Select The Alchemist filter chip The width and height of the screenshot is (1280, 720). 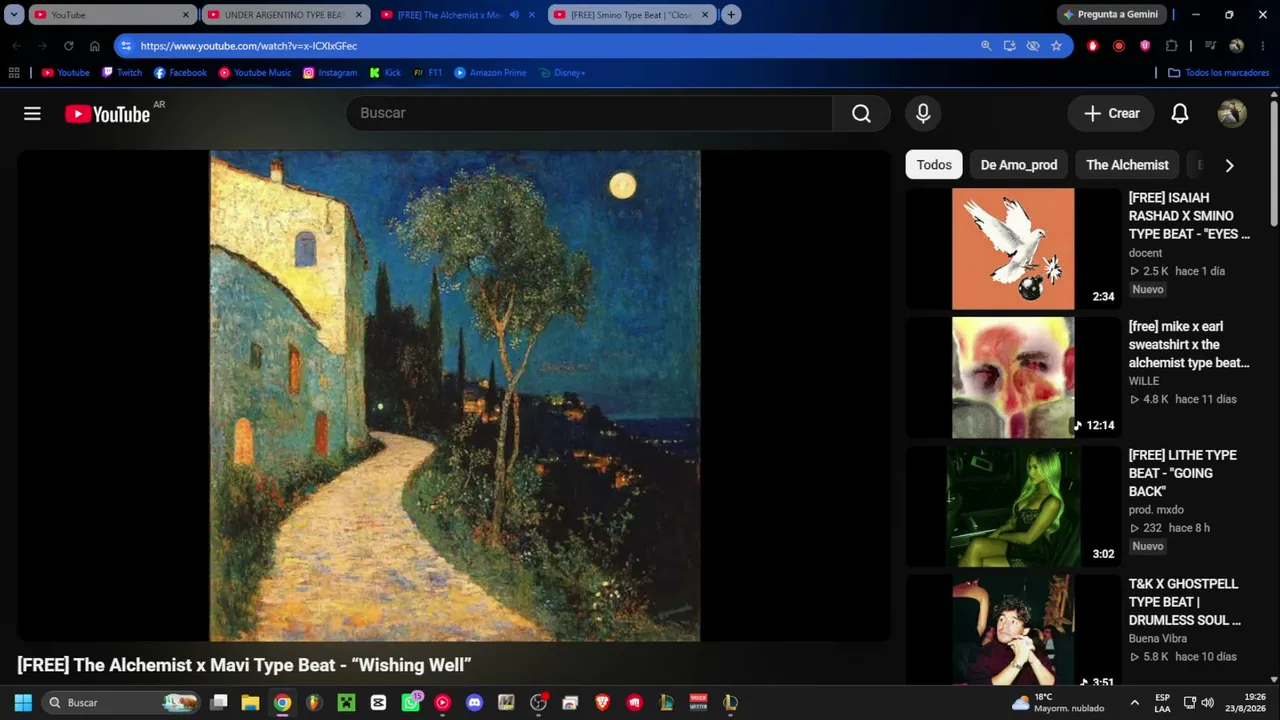(1127, 165)
